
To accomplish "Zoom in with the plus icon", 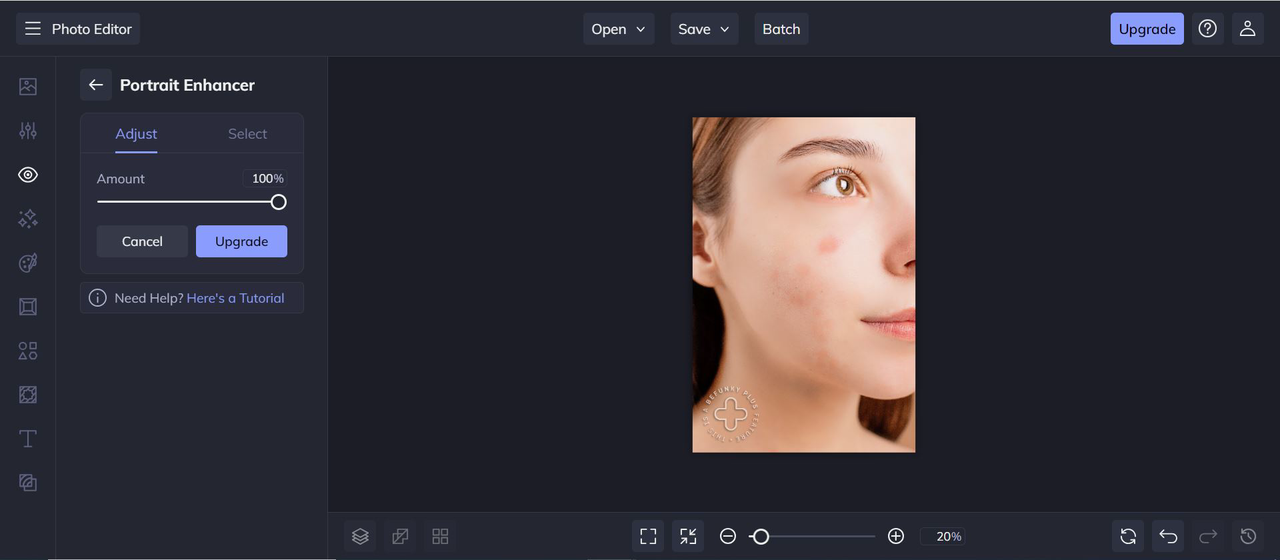I will coord(896,536).
